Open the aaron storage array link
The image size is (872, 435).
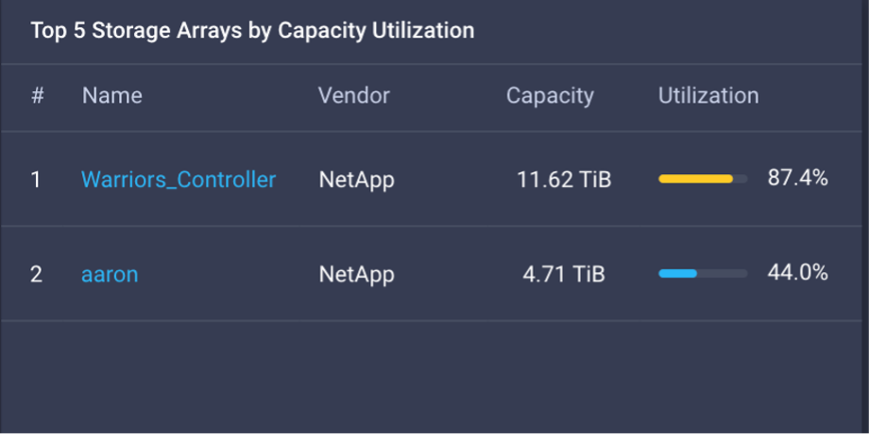(x=109, y=274)
